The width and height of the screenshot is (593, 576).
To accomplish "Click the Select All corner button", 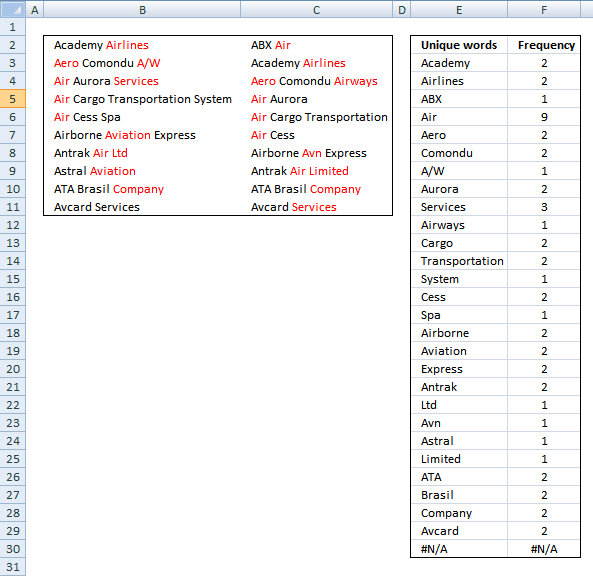I will [13, 10].
